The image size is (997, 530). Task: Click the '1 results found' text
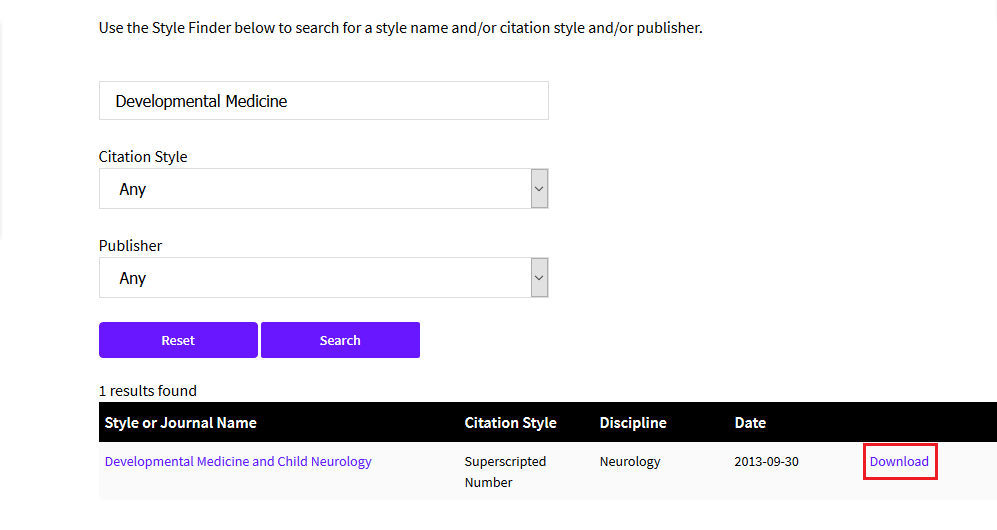click(x=148, y=391)
